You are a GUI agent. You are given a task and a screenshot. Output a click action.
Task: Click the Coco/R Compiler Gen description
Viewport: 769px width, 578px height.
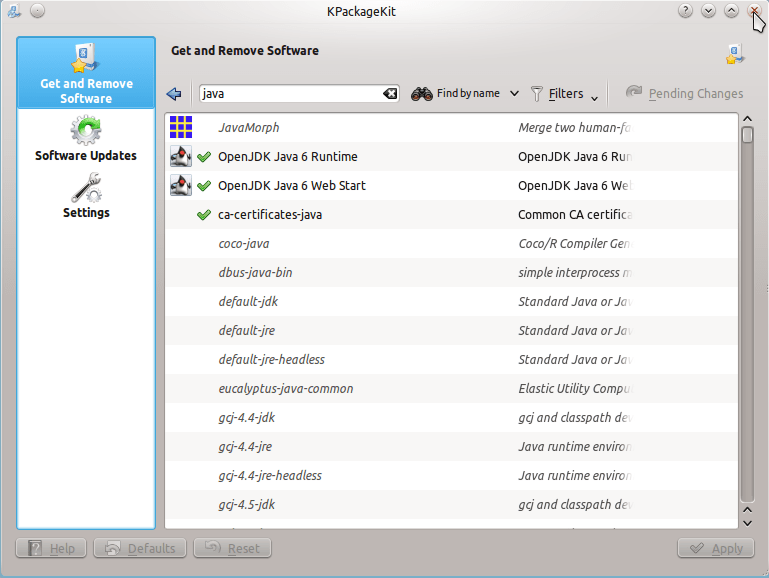click(574, 244)
